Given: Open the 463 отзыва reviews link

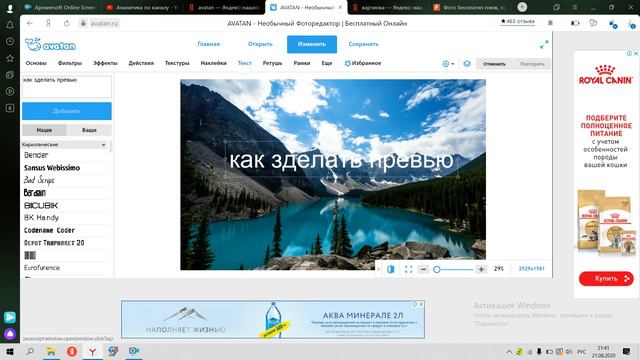Looking at the screenshot, I should pos(518,21).
